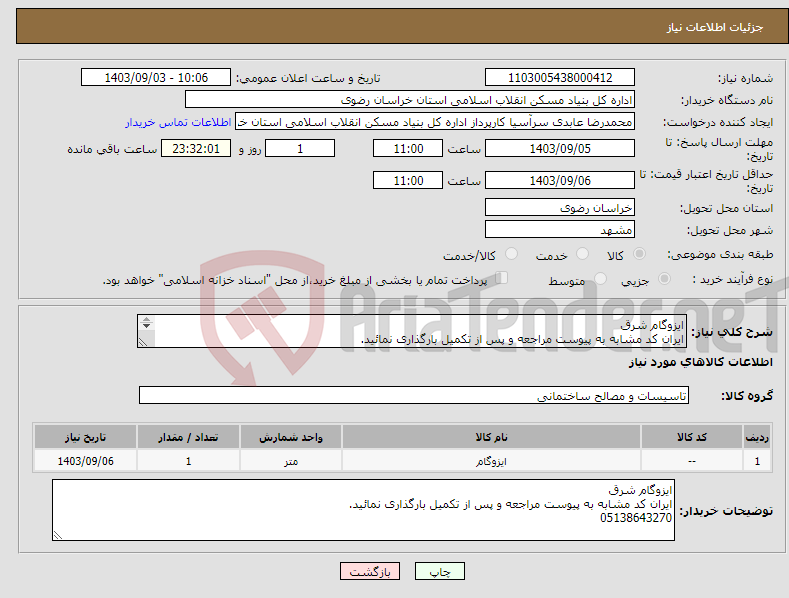Click the announcement date field 1403/09/03 - 10:06
Image resolution: width=789 pixels, height=598 pixels.
pos(155,78)
